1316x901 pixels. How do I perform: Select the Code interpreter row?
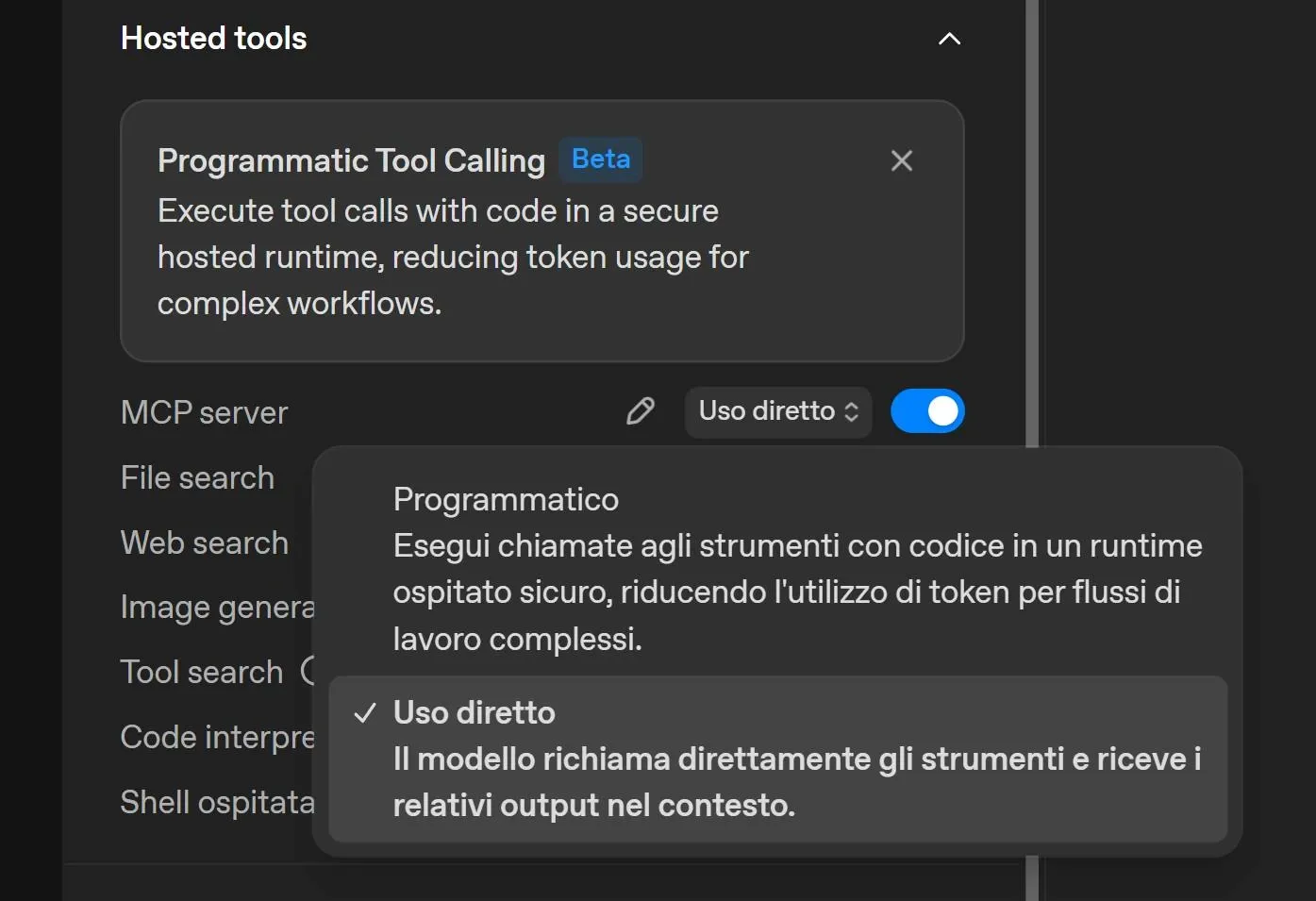[218, 737]
